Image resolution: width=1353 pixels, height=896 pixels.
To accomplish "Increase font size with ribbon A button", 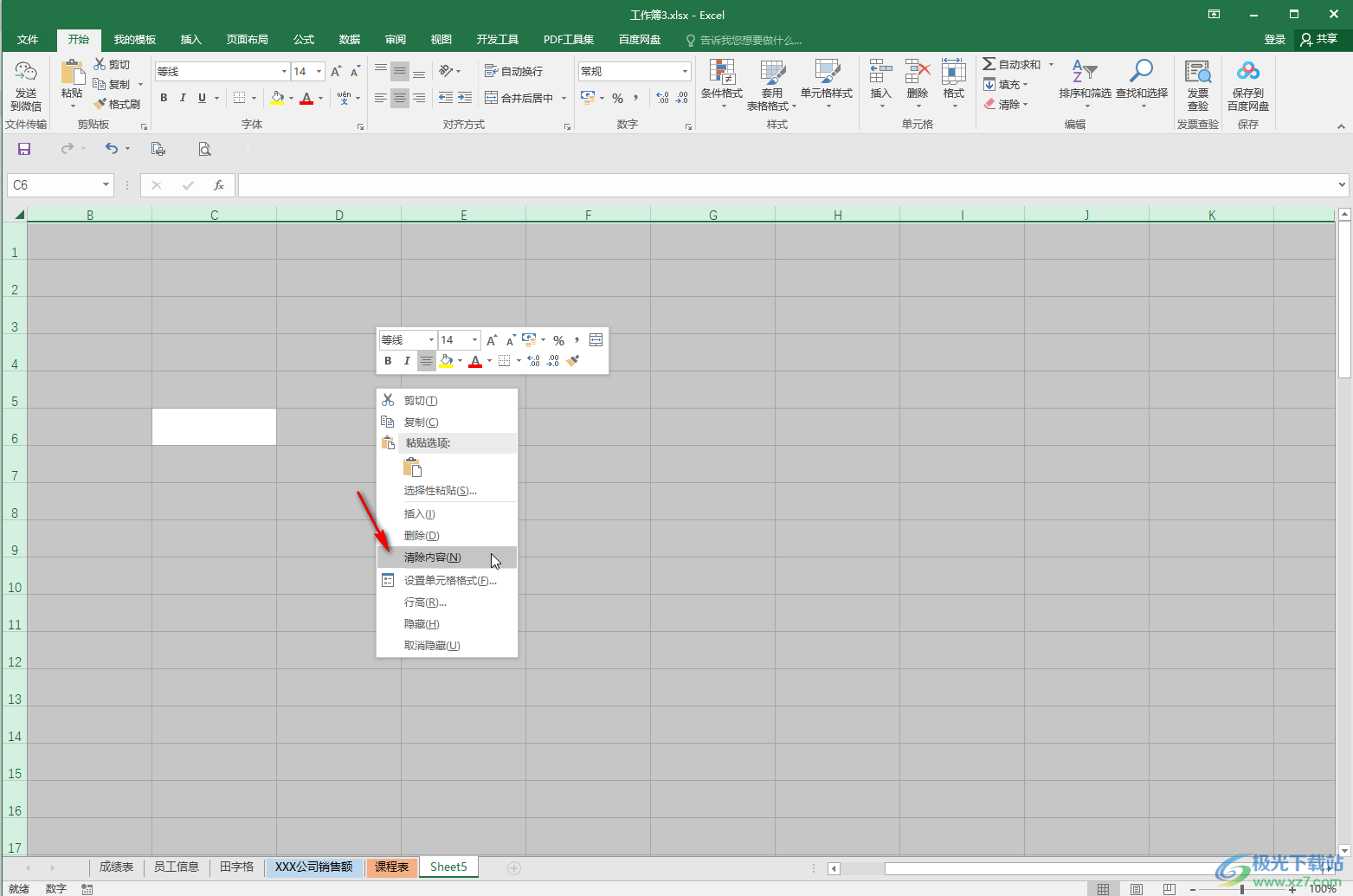I will pyautogui.click(x=336, y=71).
